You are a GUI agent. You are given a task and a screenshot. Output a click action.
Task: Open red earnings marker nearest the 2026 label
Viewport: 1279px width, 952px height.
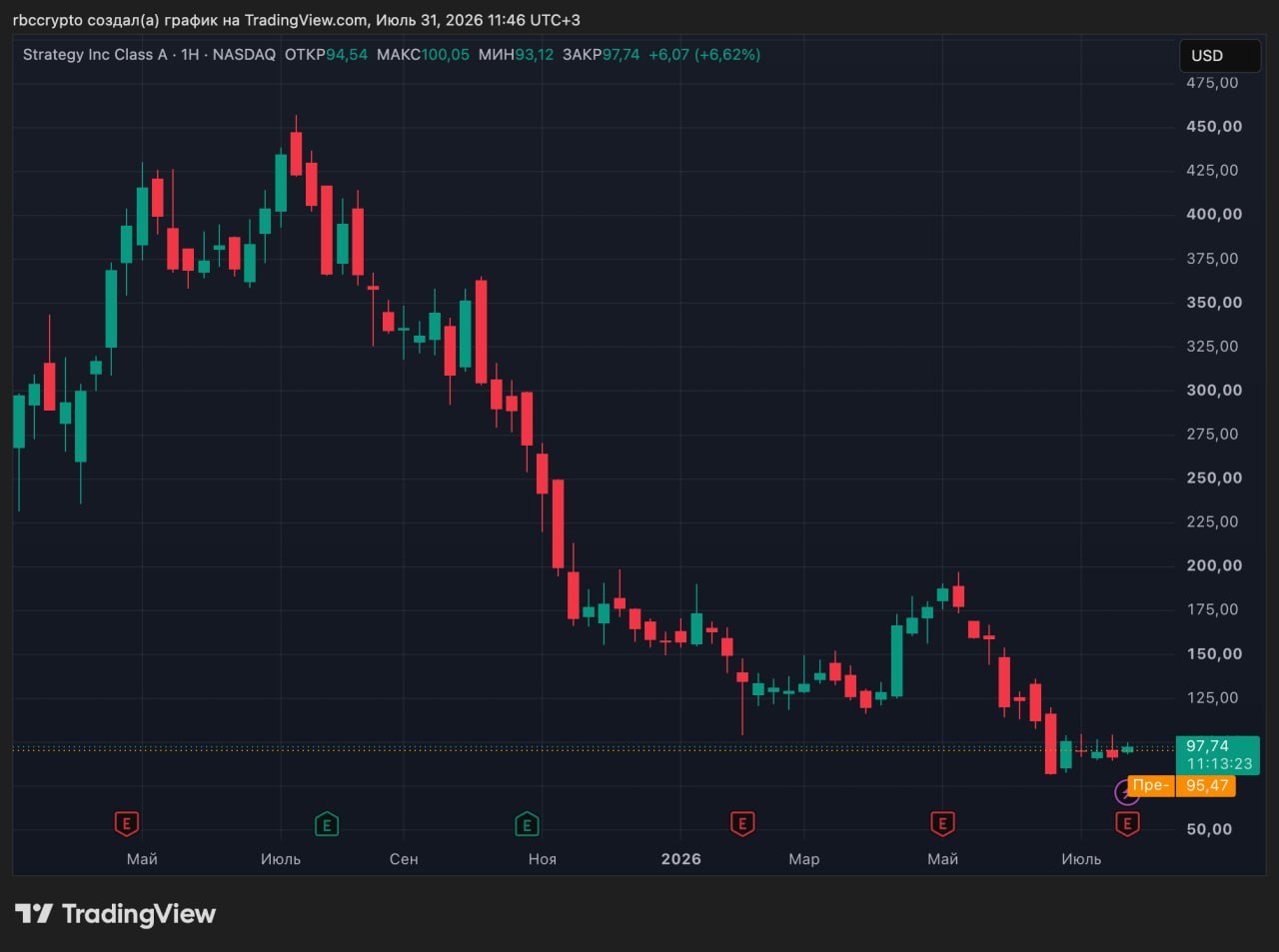click(x=741, y=824)
